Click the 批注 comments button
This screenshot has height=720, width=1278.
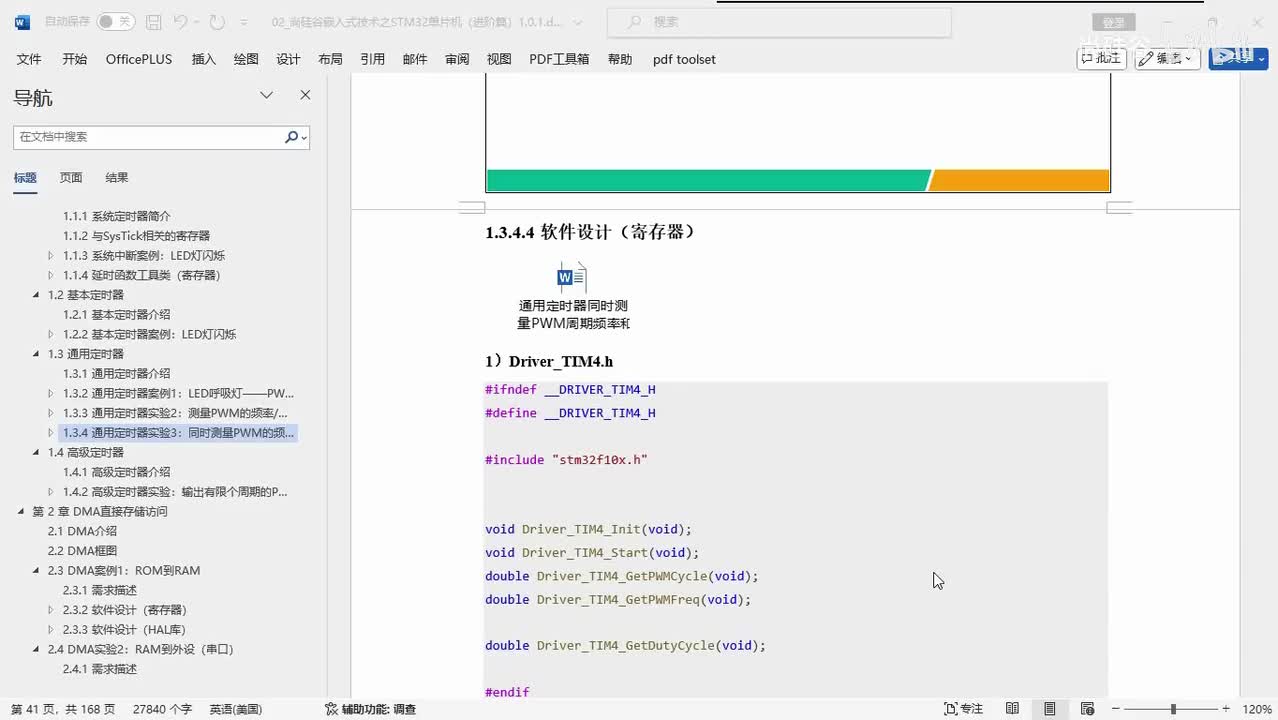(1101, 59)
